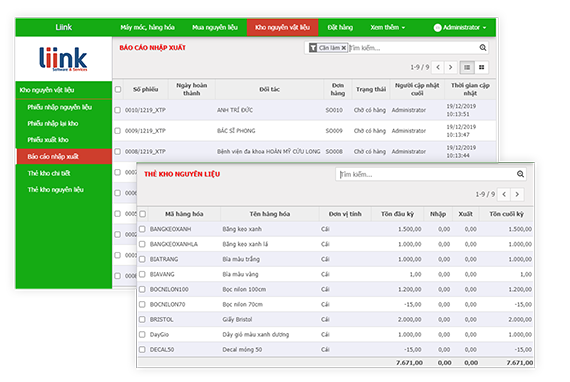Switch to list view

467,67
